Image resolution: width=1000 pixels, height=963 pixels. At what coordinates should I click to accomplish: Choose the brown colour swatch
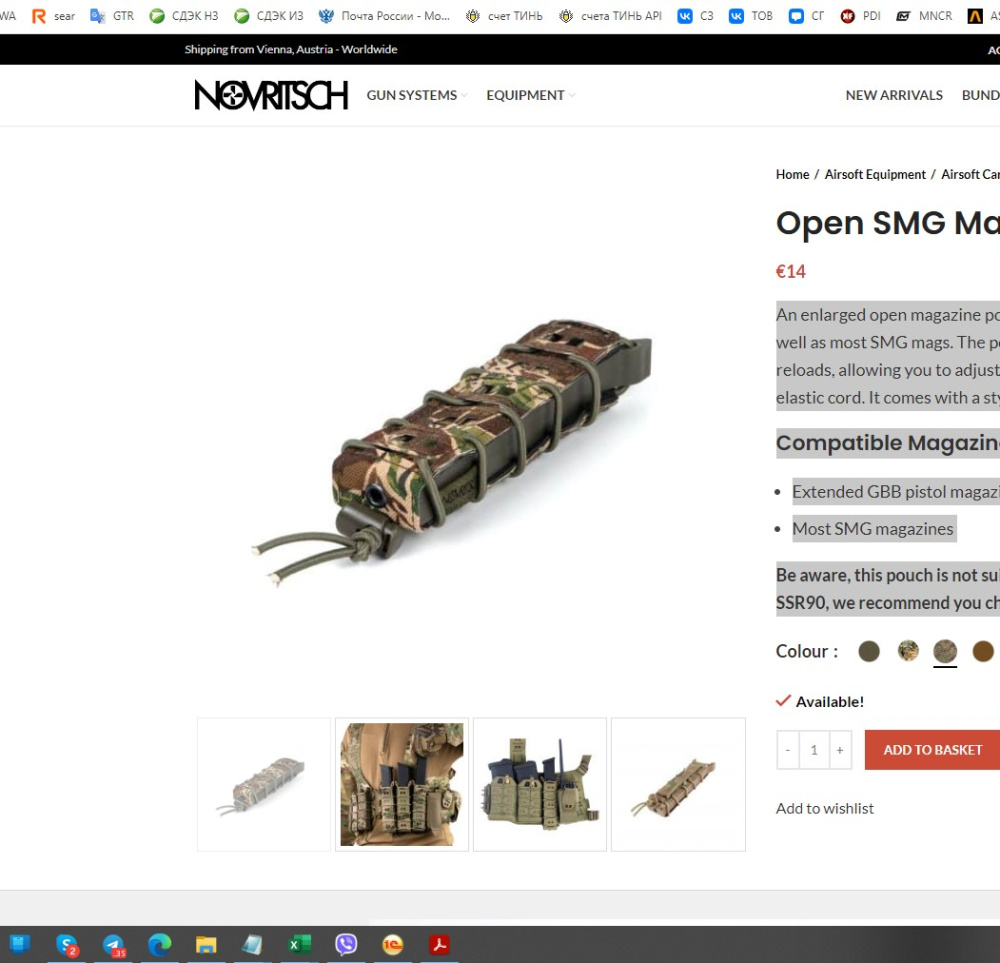pos(983,652)
